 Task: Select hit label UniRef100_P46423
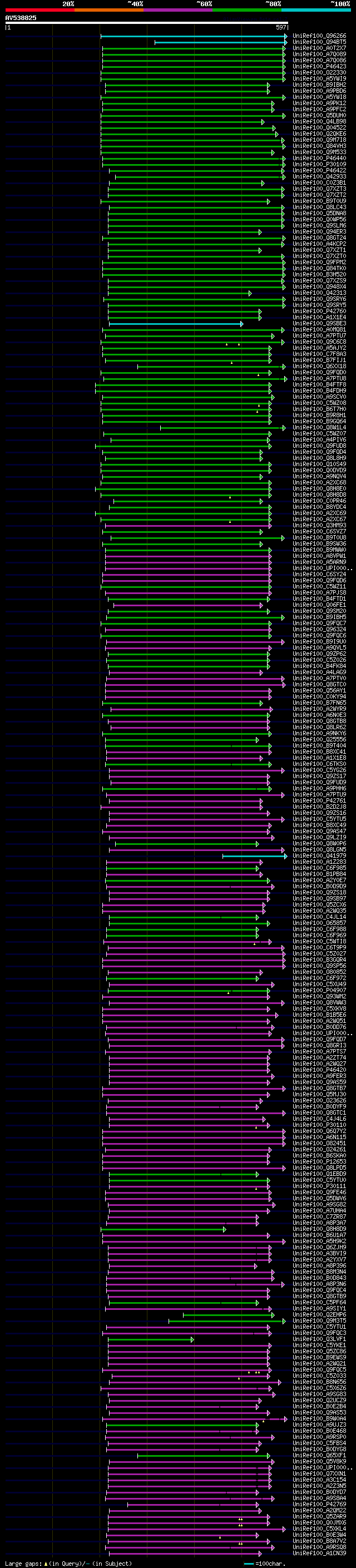click(319, 66)
